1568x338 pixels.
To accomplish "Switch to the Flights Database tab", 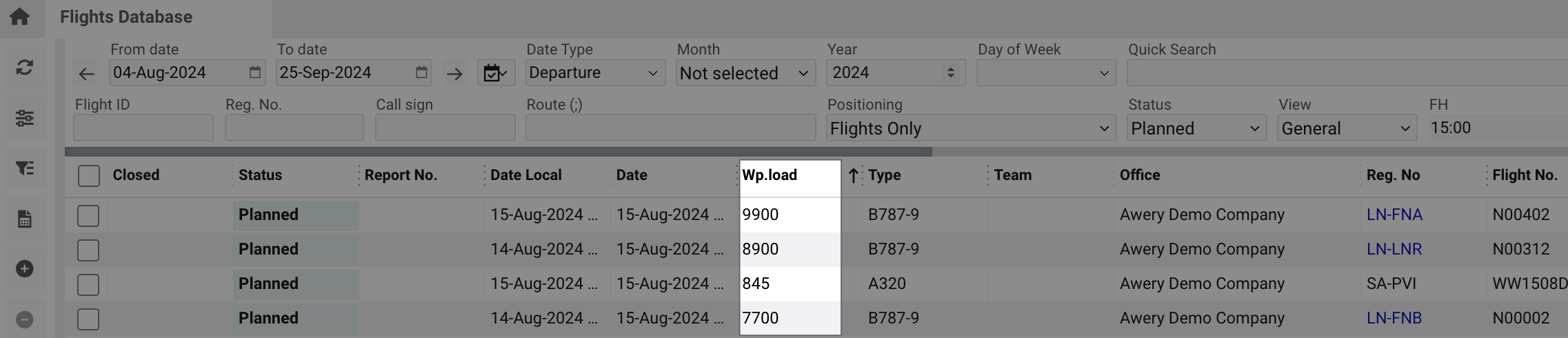I will (126, 17).
